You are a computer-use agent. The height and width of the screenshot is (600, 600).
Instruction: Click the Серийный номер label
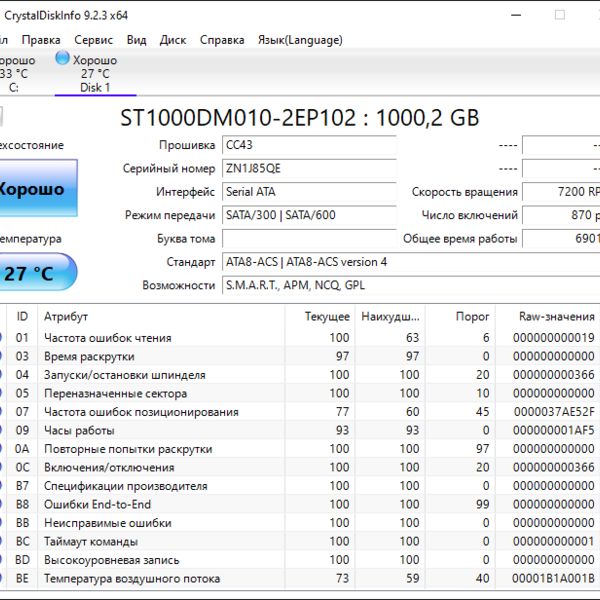pyautogui.click(x=169, y=168)
